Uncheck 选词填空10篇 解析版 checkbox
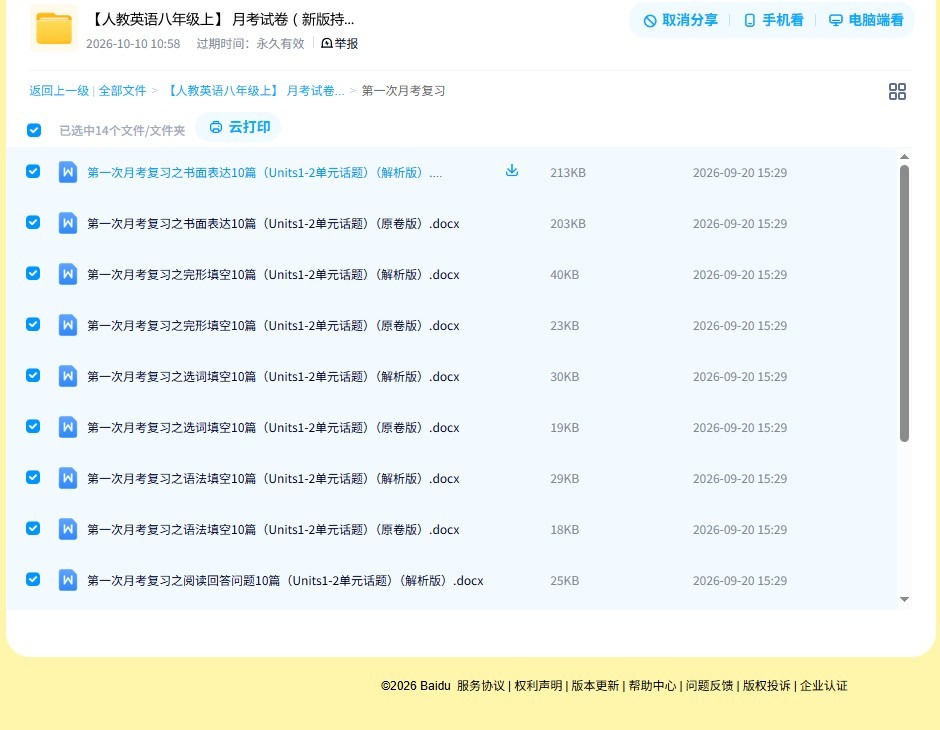Image resolution: width=940 pixels, height=730 pixels. pyautogui.click(x=33, y=375)
